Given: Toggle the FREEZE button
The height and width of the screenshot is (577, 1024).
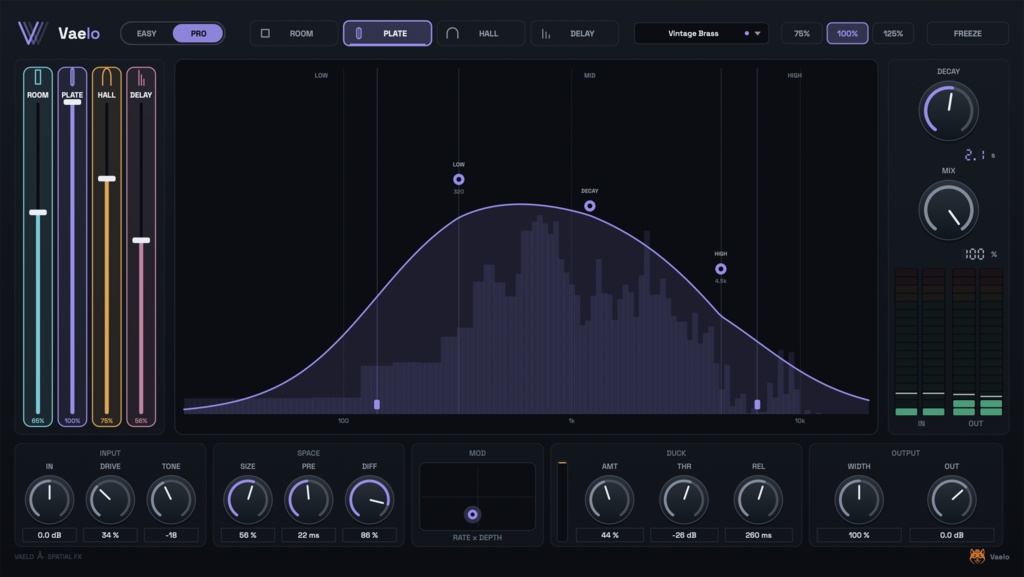Looking at the screenshot, I should click(968, 33).
